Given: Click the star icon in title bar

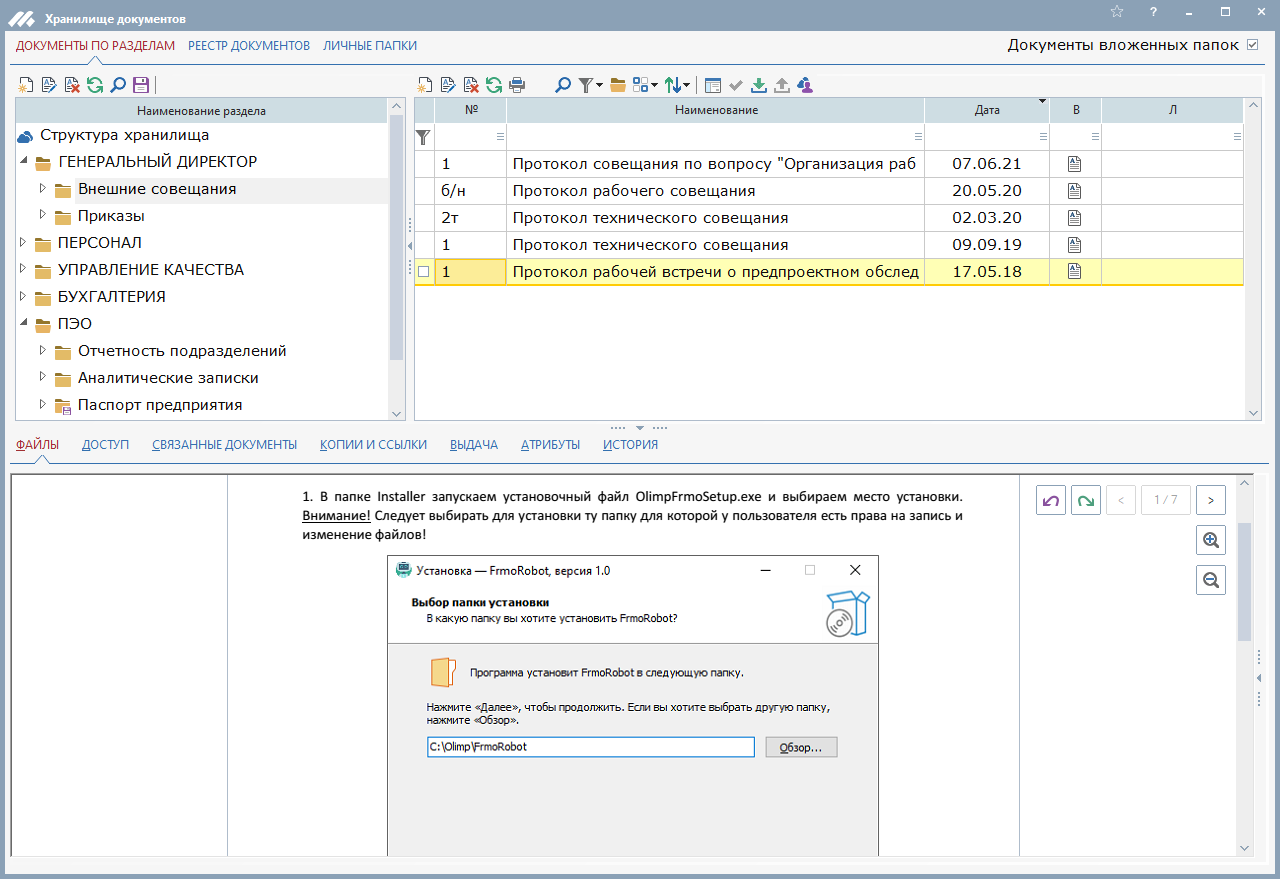Looking at the screenshot, I should pos(1117,12).
